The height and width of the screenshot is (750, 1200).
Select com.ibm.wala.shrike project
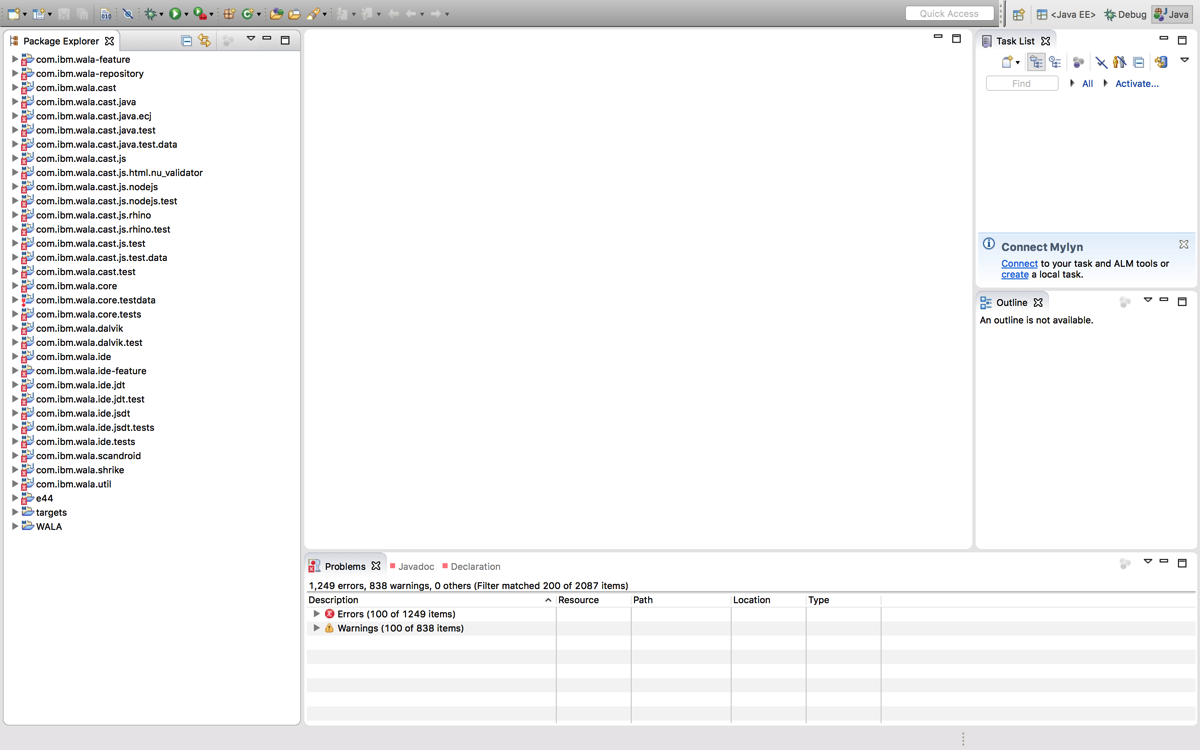pos(80,470)
